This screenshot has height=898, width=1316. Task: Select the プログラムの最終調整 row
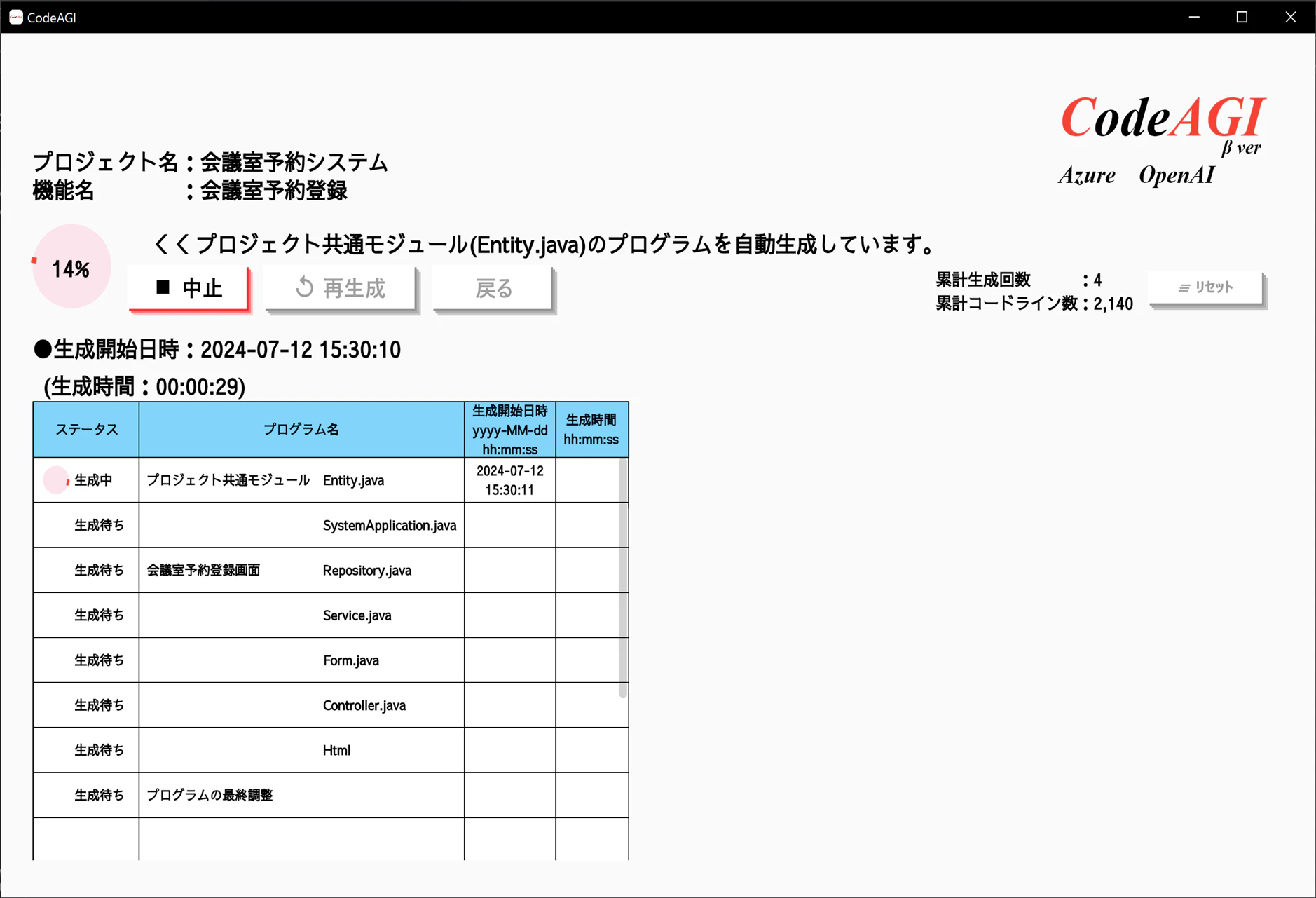[x=331, y=795]
